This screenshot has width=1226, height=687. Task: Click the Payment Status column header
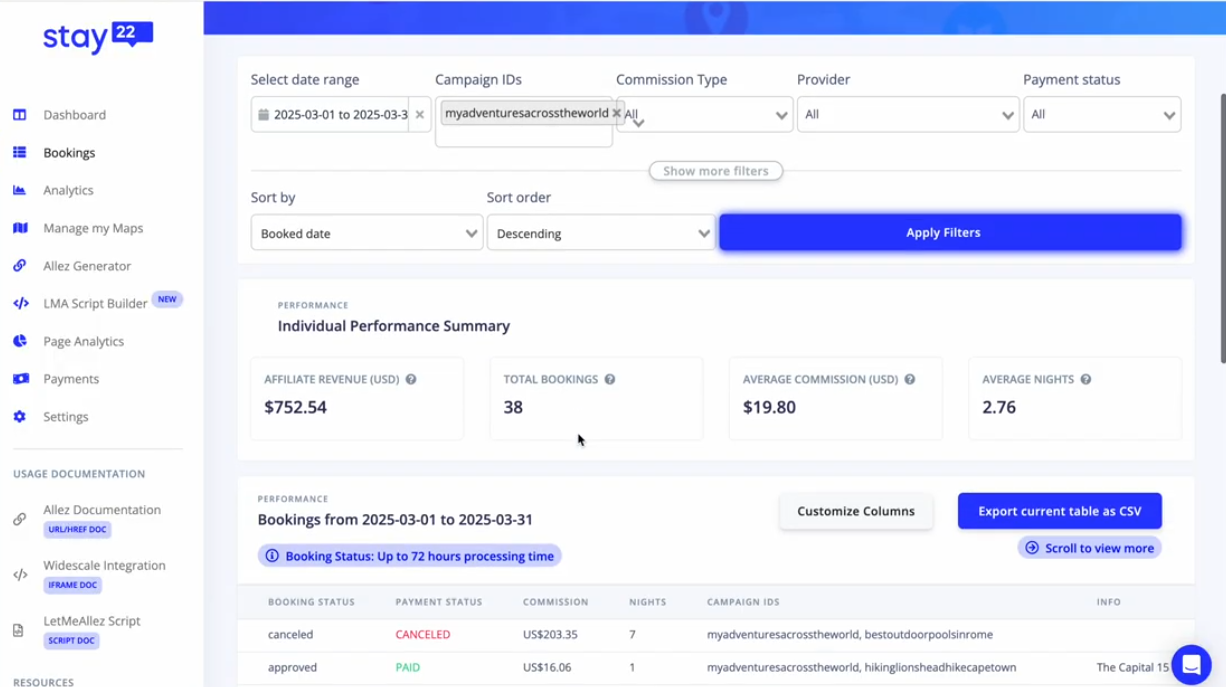439,602
